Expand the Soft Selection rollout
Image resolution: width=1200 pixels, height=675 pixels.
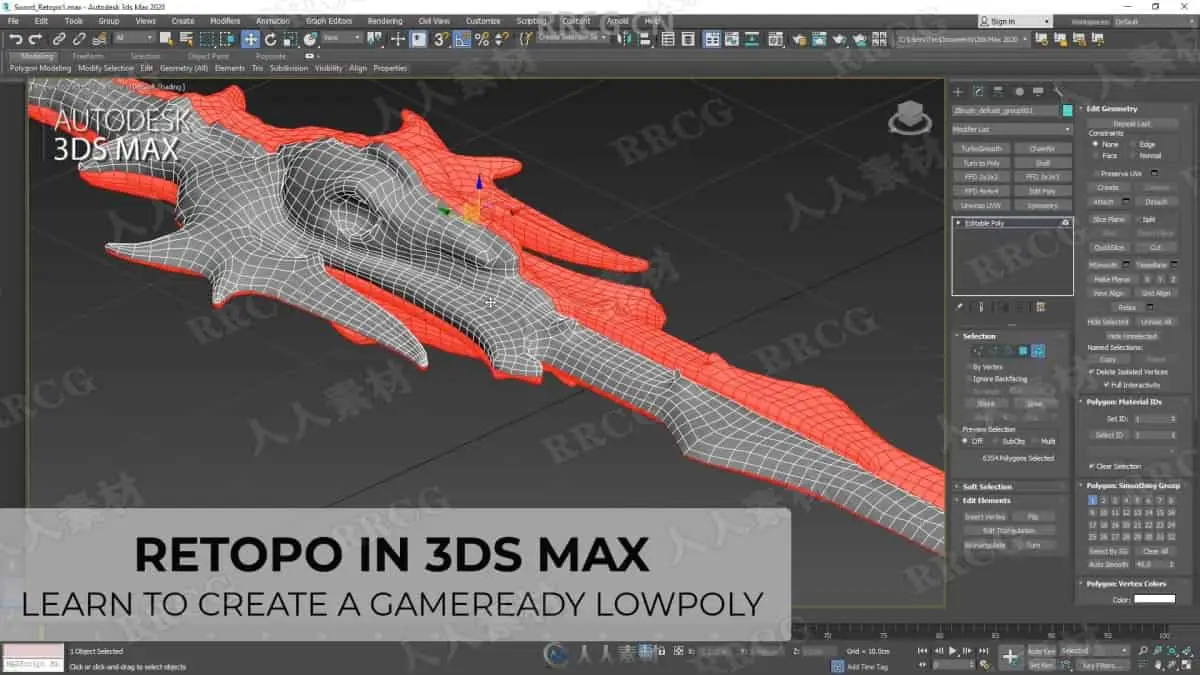(987, 487)
